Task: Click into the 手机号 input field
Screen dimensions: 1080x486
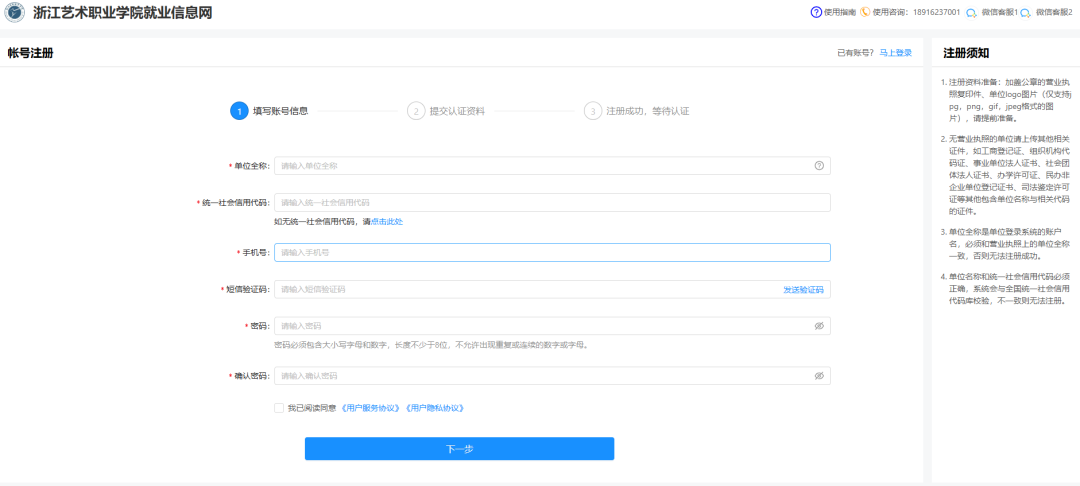Action: (552, 253)
